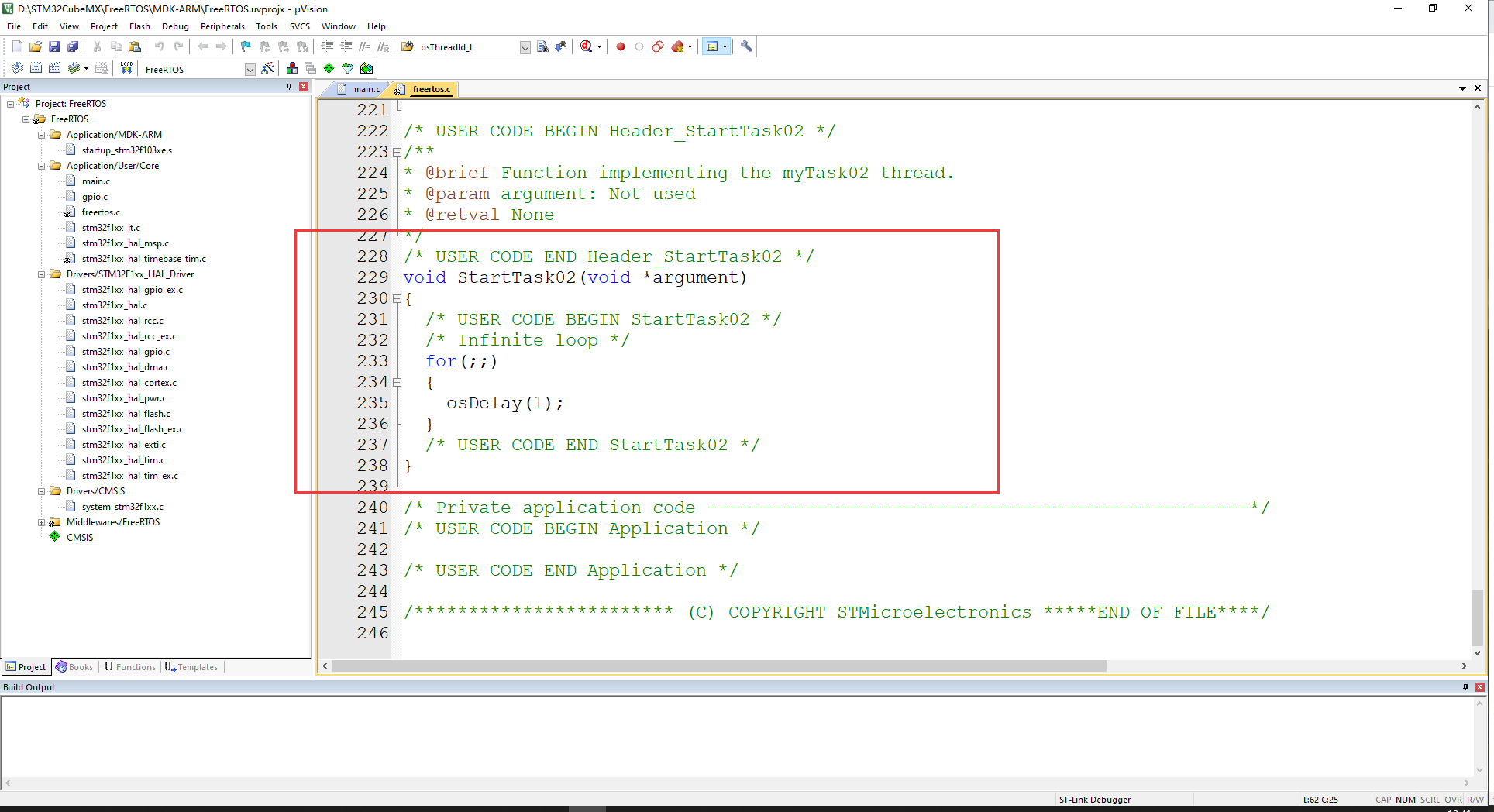Download to flash with the LOAD icon

pos(126,68)
